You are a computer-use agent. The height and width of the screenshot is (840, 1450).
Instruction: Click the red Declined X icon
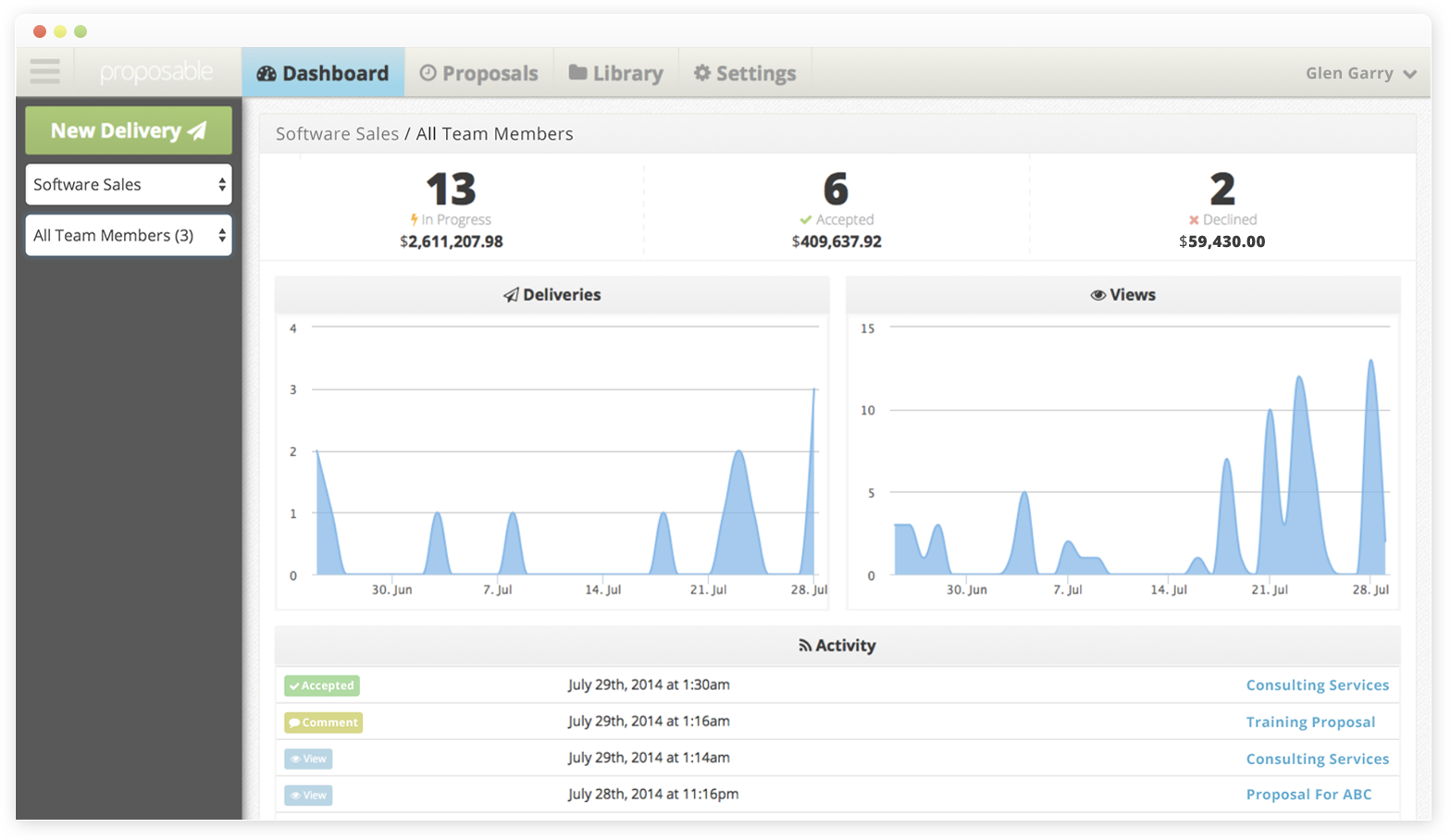click(1194, 220)
